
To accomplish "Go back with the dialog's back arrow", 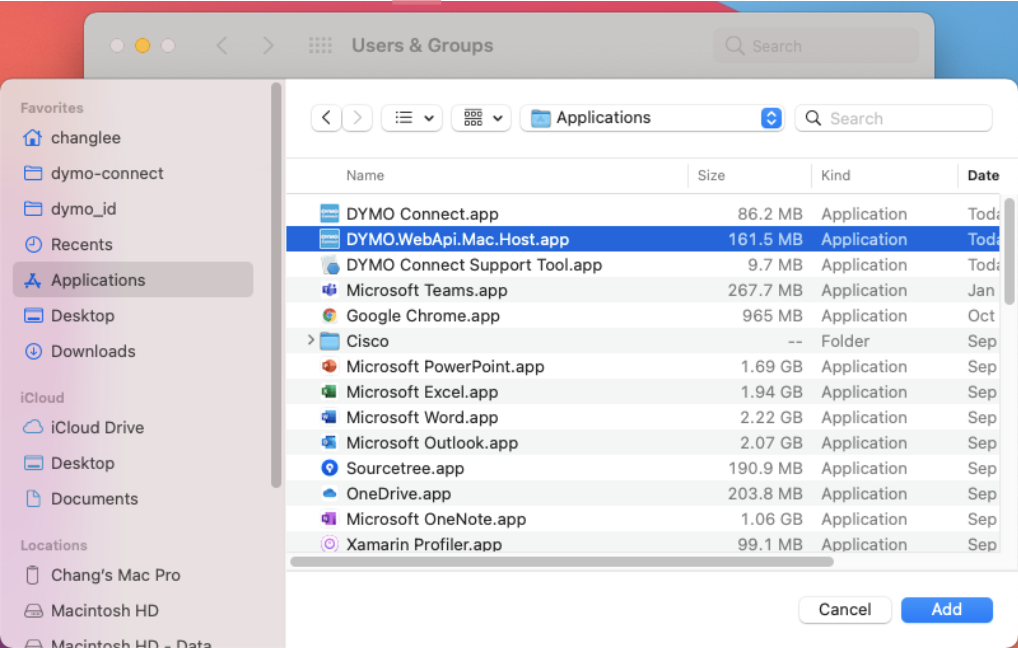I will tap(326, 118).
